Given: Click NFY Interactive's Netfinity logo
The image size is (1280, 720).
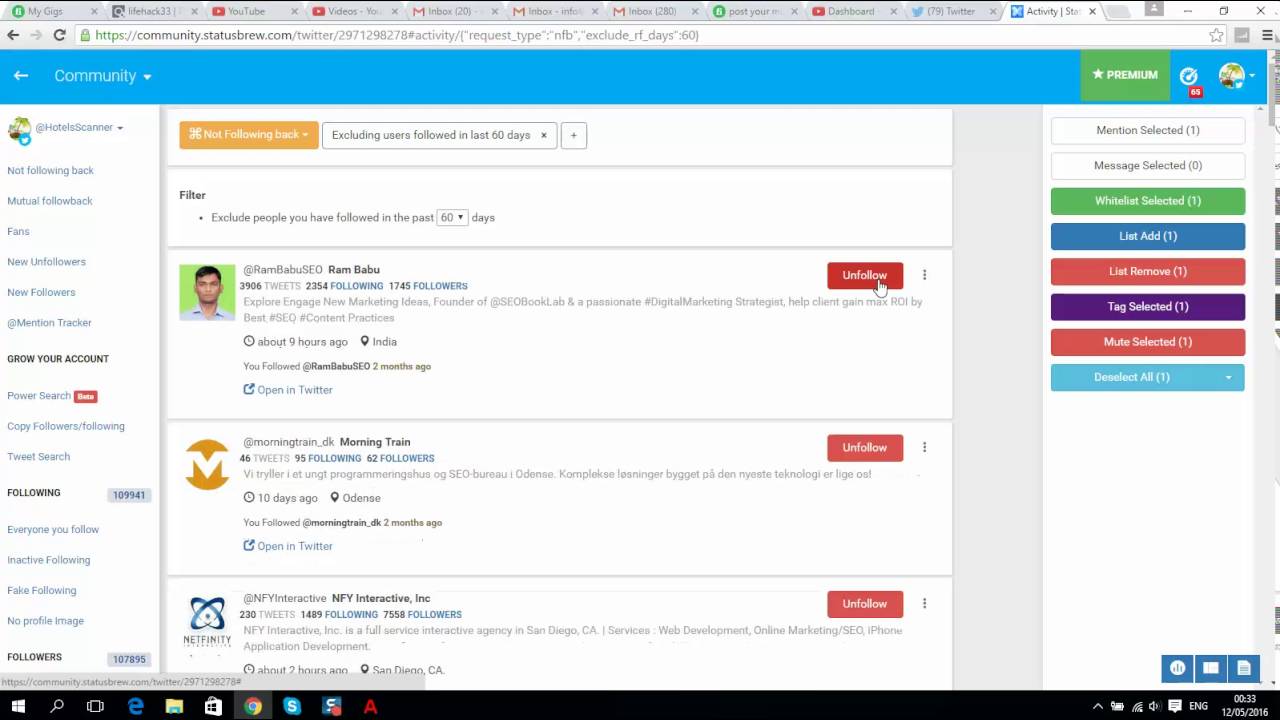Looking at the screenshot, I should (x=207, y=621).
